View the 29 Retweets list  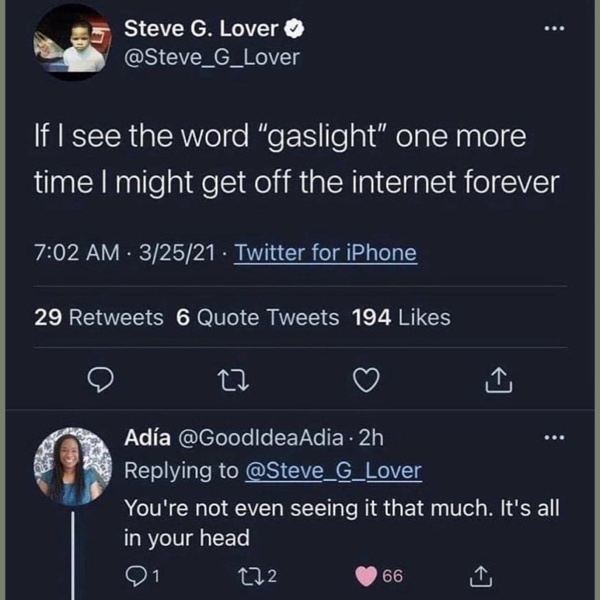(98, 317)
